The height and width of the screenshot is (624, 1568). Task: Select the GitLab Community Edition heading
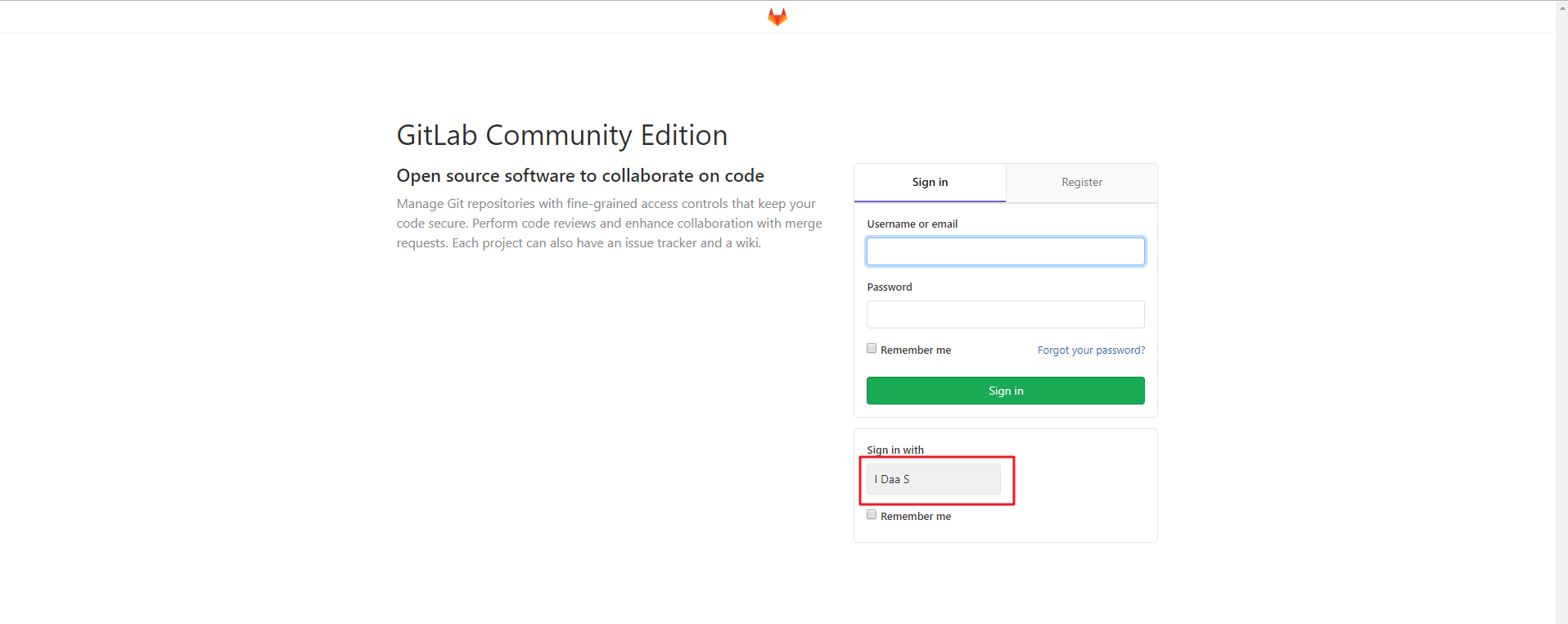[562, 135]
